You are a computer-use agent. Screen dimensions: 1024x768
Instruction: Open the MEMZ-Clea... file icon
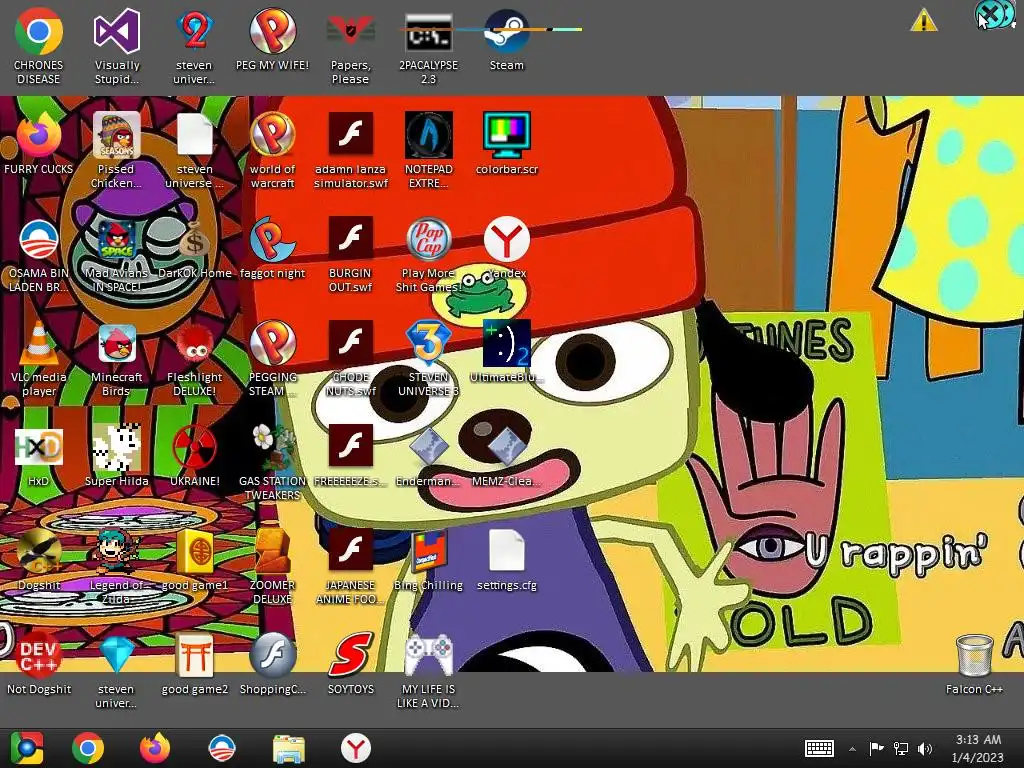point(507,447)
